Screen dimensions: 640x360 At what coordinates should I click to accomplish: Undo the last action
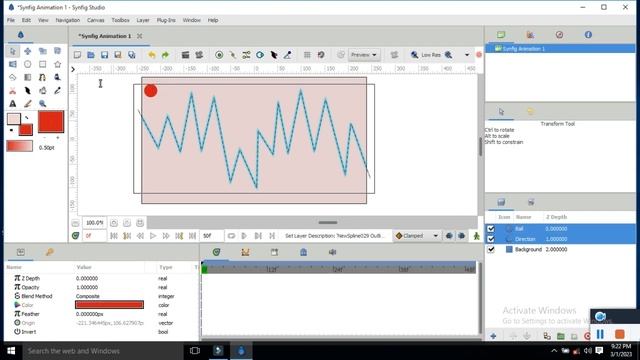(151, 55)
